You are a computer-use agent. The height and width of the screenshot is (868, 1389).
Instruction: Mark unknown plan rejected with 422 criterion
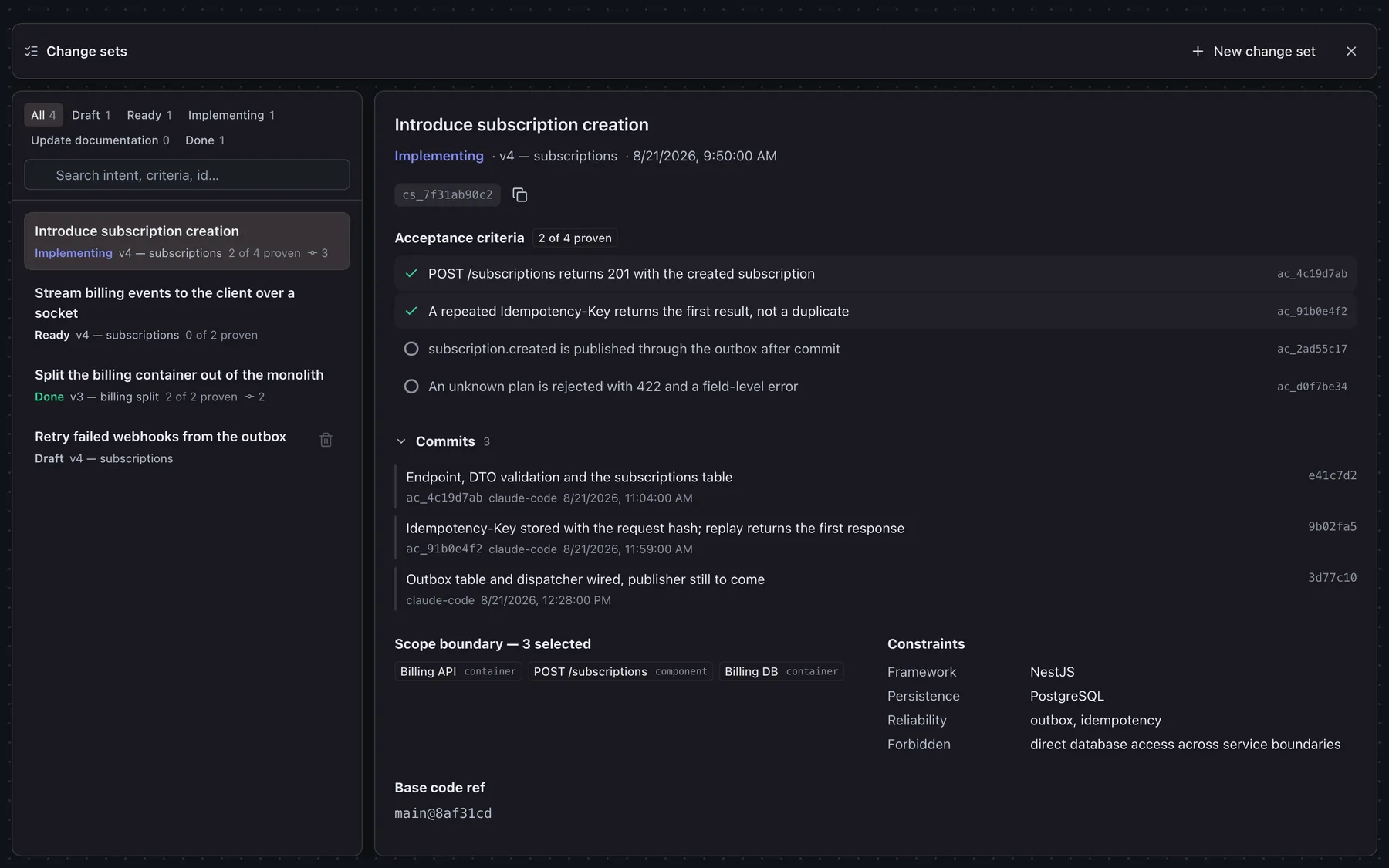tap(411, 387)
